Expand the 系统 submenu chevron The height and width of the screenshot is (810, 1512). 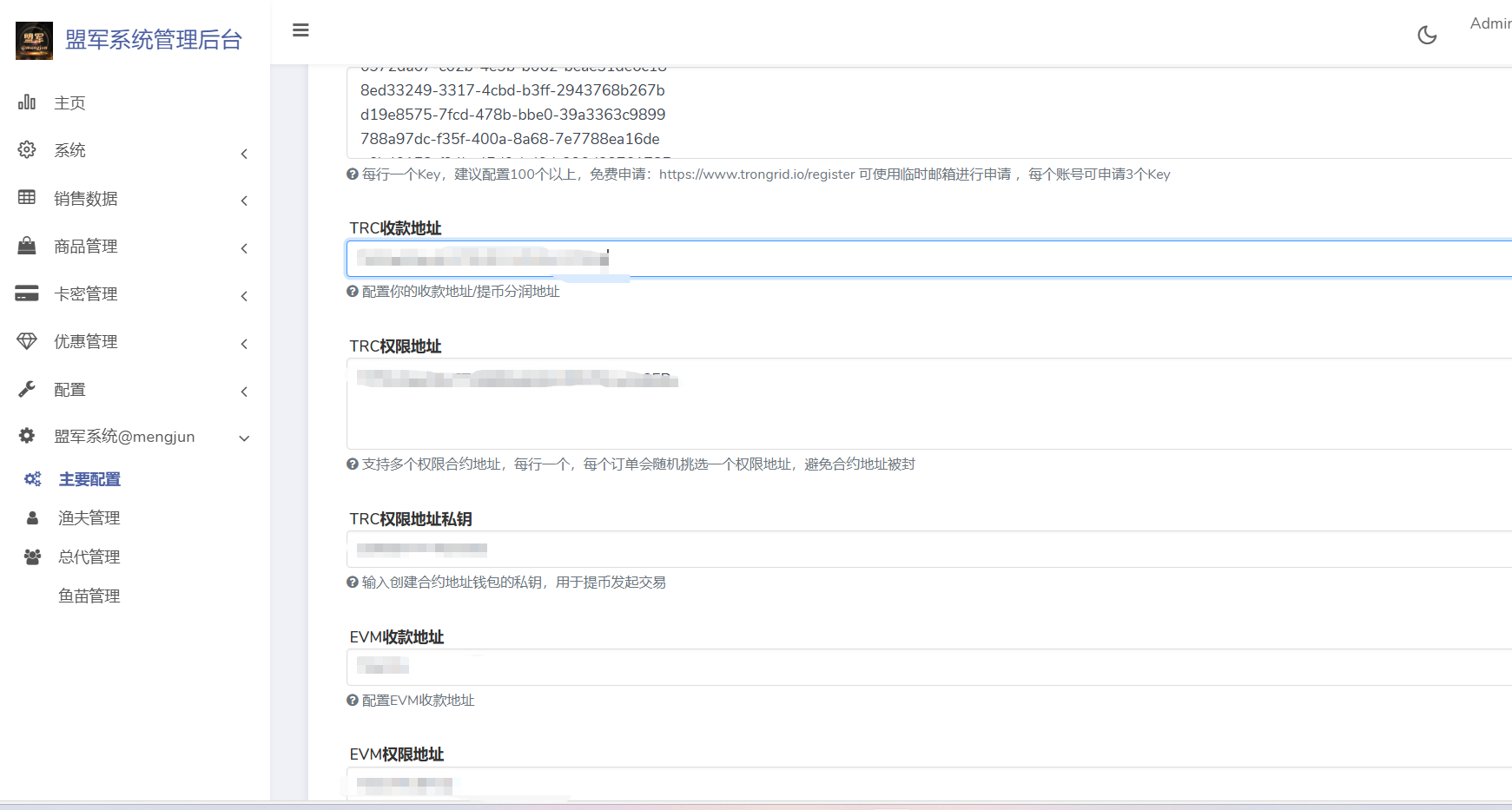click(x=244, y=154)
